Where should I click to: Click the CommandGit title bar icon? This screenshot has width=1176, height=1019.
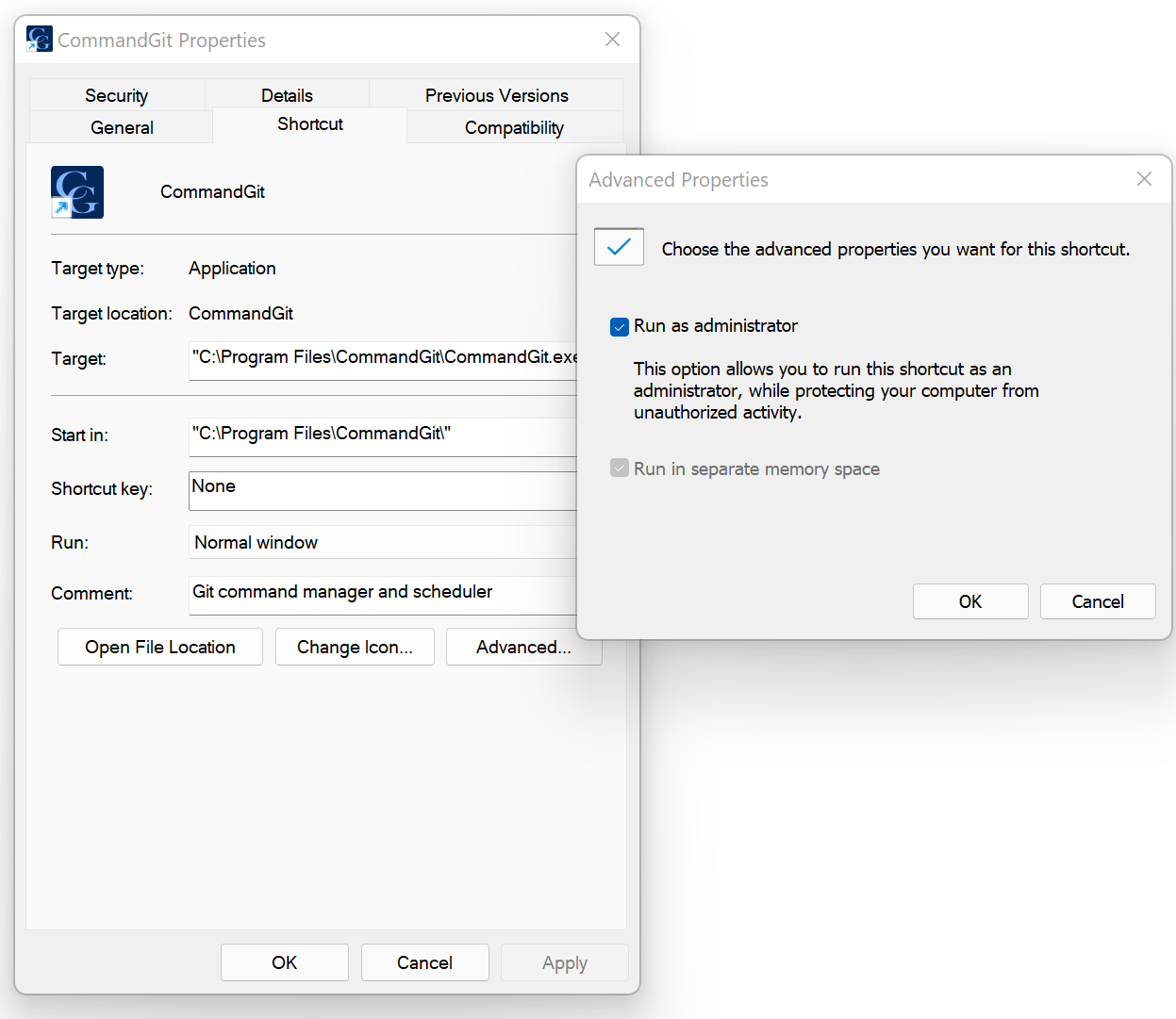point(40,40)
